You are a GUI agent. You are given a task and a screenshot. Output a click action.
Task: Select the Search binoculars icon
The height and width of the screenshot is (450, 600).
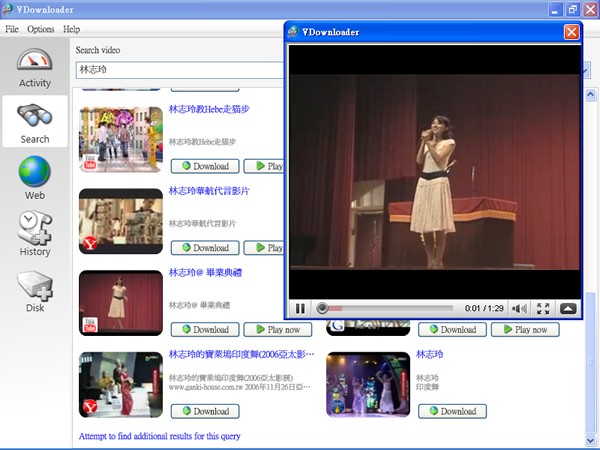pos(35,122)
